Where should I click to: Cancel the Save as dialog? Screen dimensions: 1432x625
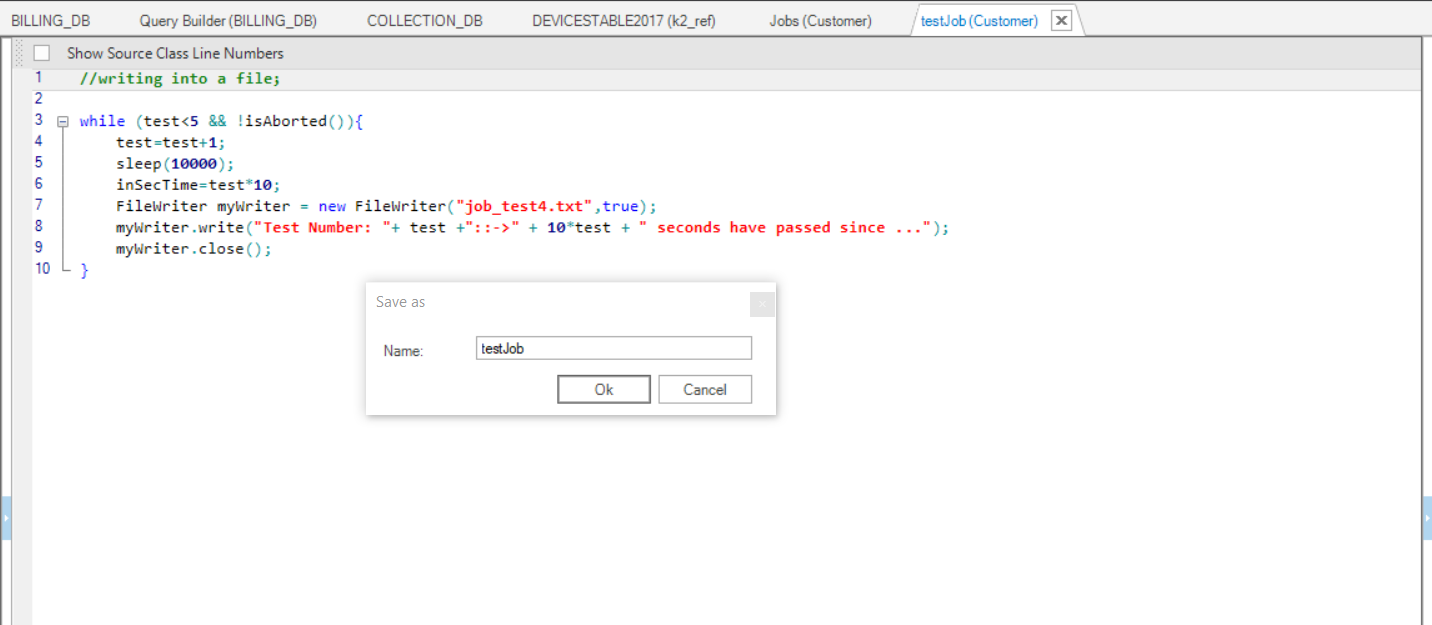pos(704,390)
